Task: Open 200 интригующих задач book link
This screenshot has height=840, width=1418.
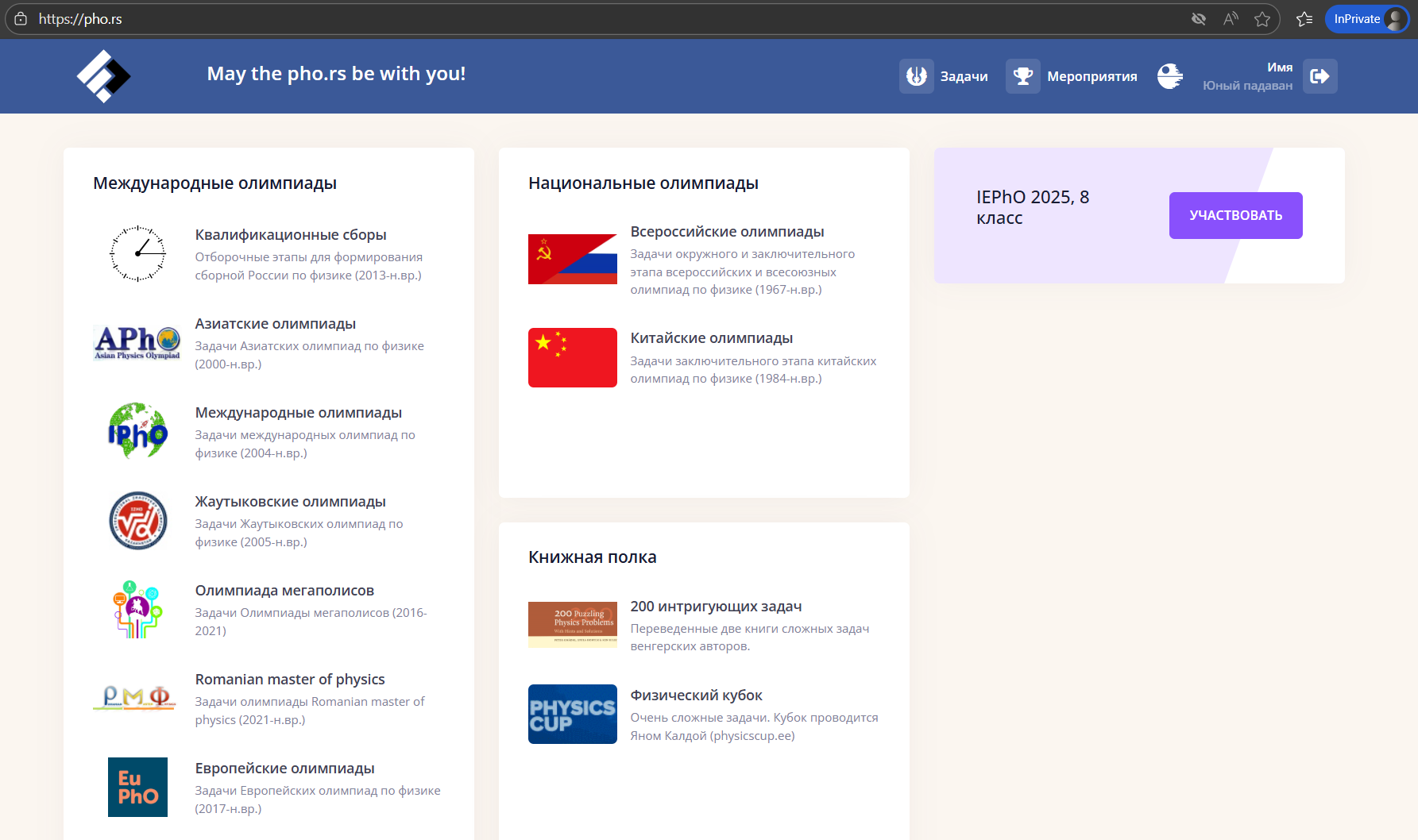Action: (716, 607)
